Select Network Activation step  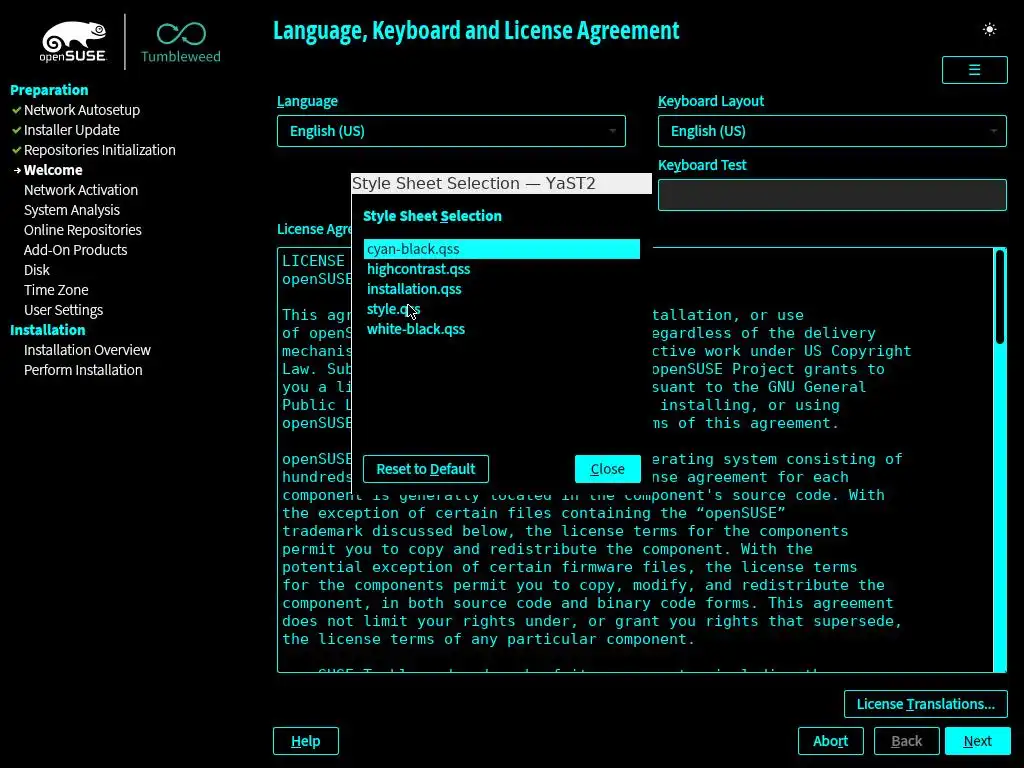click(x=81, y=190)
